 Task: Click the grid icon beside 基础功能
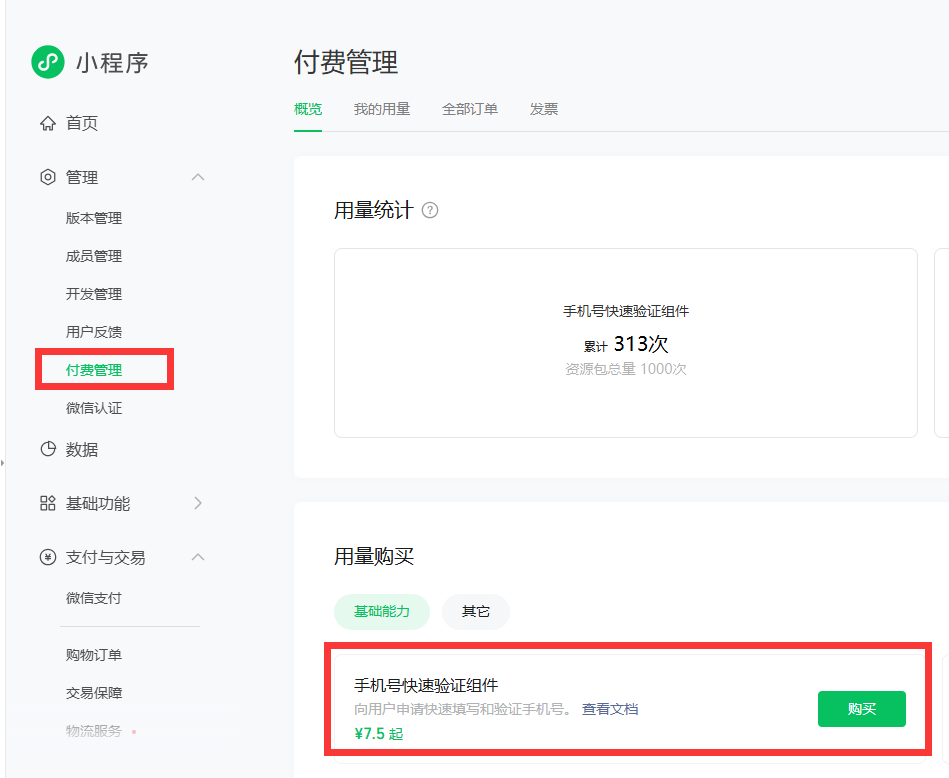click(x=47, y=503)
